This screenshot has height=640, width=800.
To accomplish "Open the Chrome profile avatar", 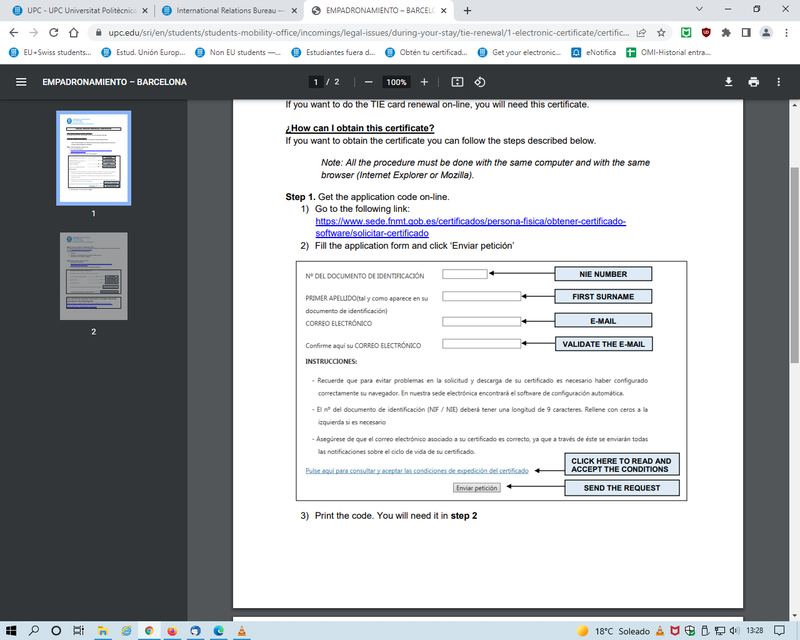I will (x=766, y=33).
